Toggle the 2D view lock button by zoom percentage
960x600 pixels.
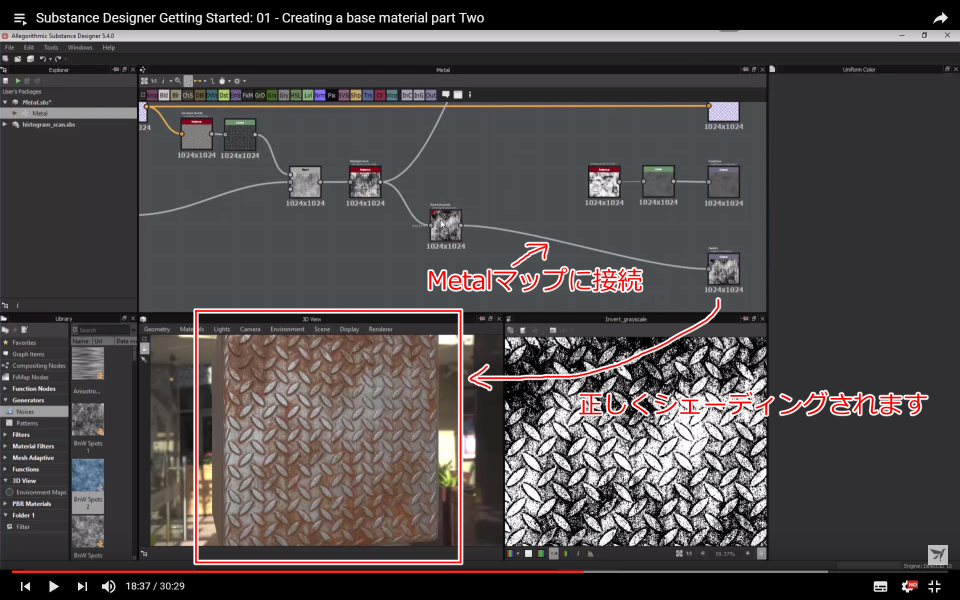coord(761,553)
